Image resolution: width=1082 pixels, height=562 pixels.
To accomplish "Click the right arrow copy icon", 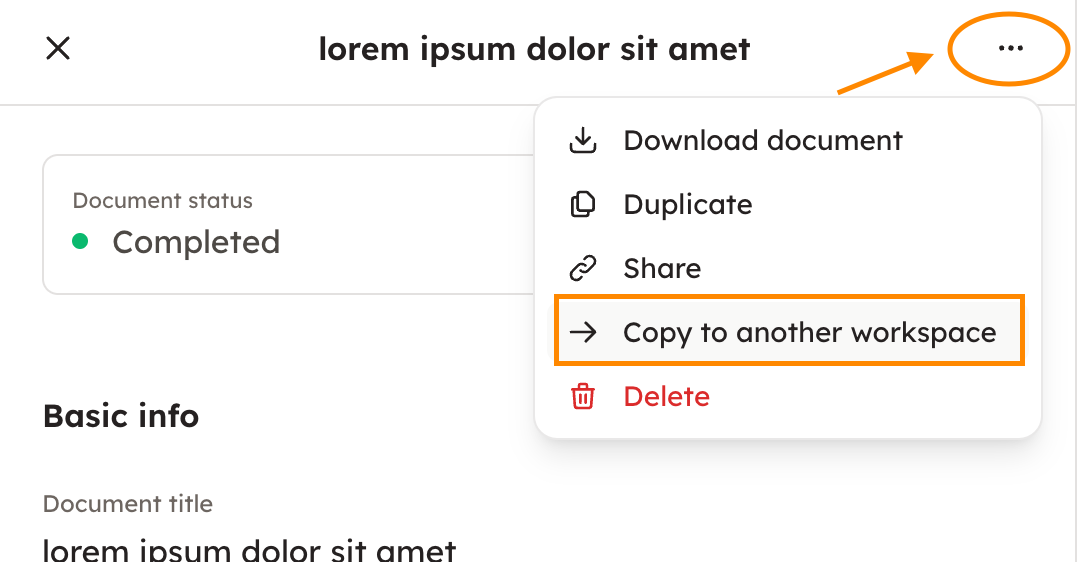I will (x=582, y=333).
